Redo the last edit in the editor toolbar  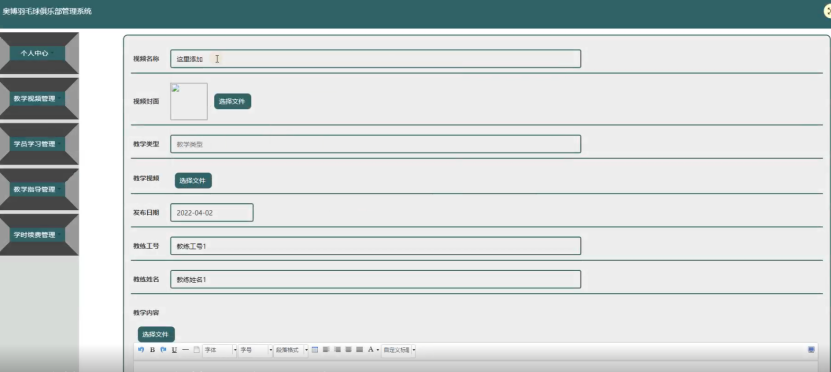[163, 350]
